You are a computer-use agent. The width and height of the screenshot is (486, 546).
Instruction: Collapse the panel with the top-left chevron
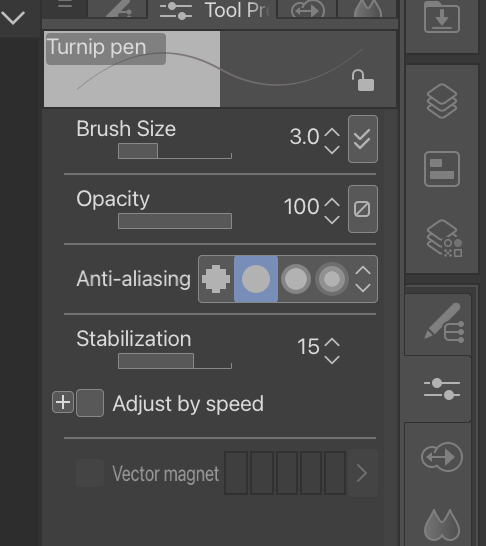[13, 17]
